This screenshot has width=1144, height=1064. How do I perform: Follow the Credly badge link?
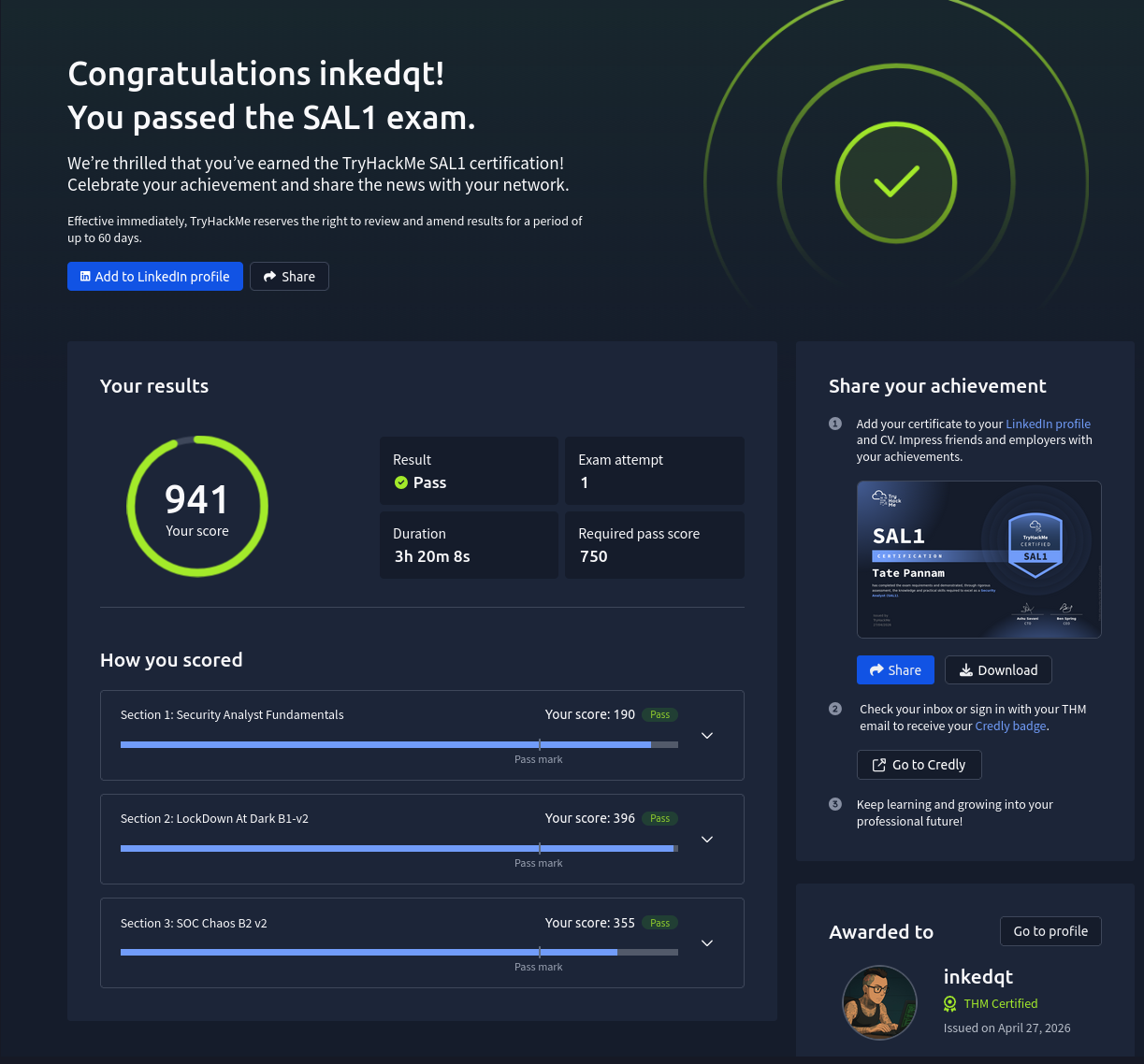tap(1010, 726)
